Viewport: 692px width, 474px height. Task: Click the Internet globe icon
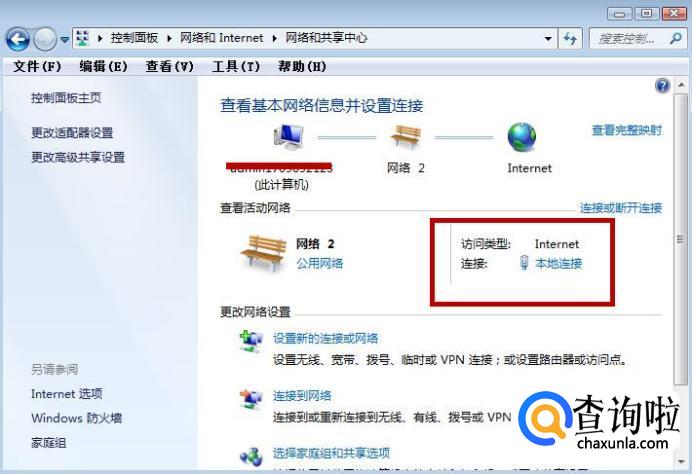pos(522,137)
